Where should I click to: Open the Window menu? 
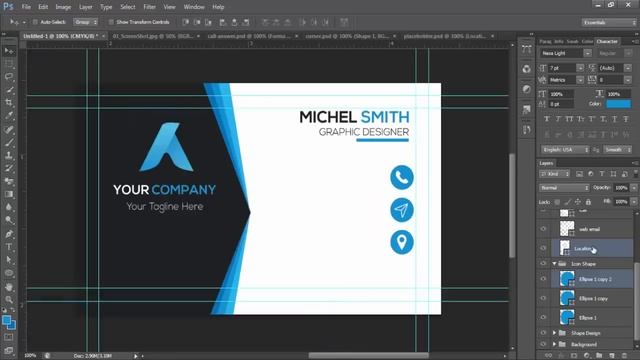click(x=194, y=7)
